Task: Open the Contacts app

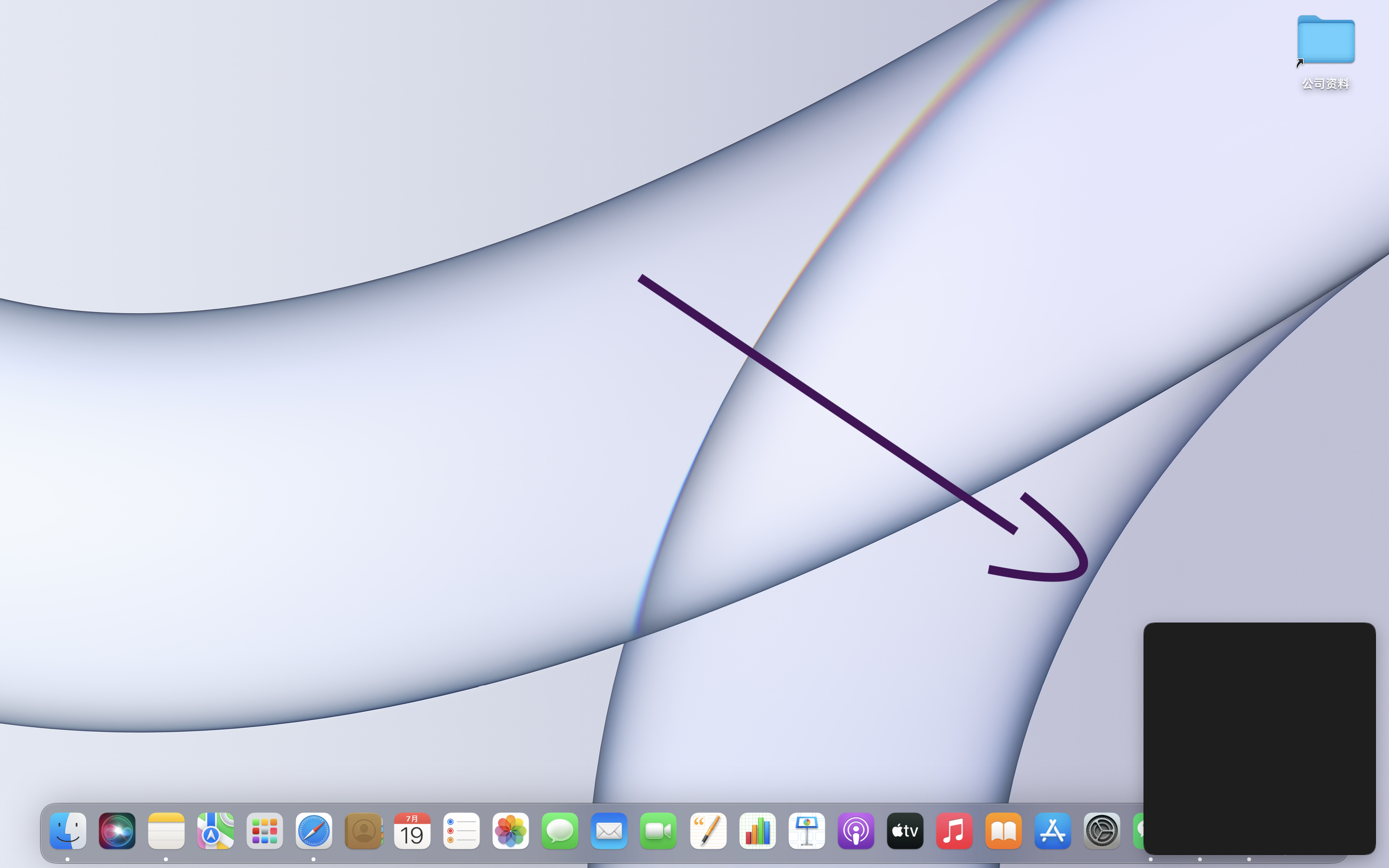Action: click(x=363, y=831)
